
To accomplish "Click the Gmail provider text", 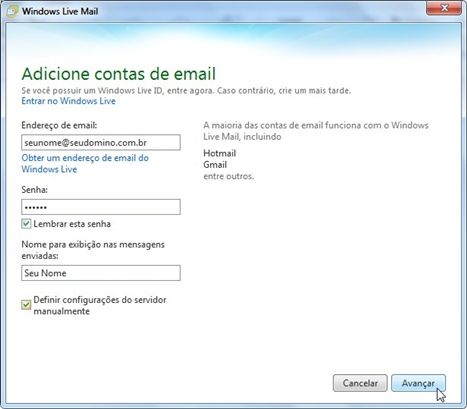I will click(x=215, y=165).
